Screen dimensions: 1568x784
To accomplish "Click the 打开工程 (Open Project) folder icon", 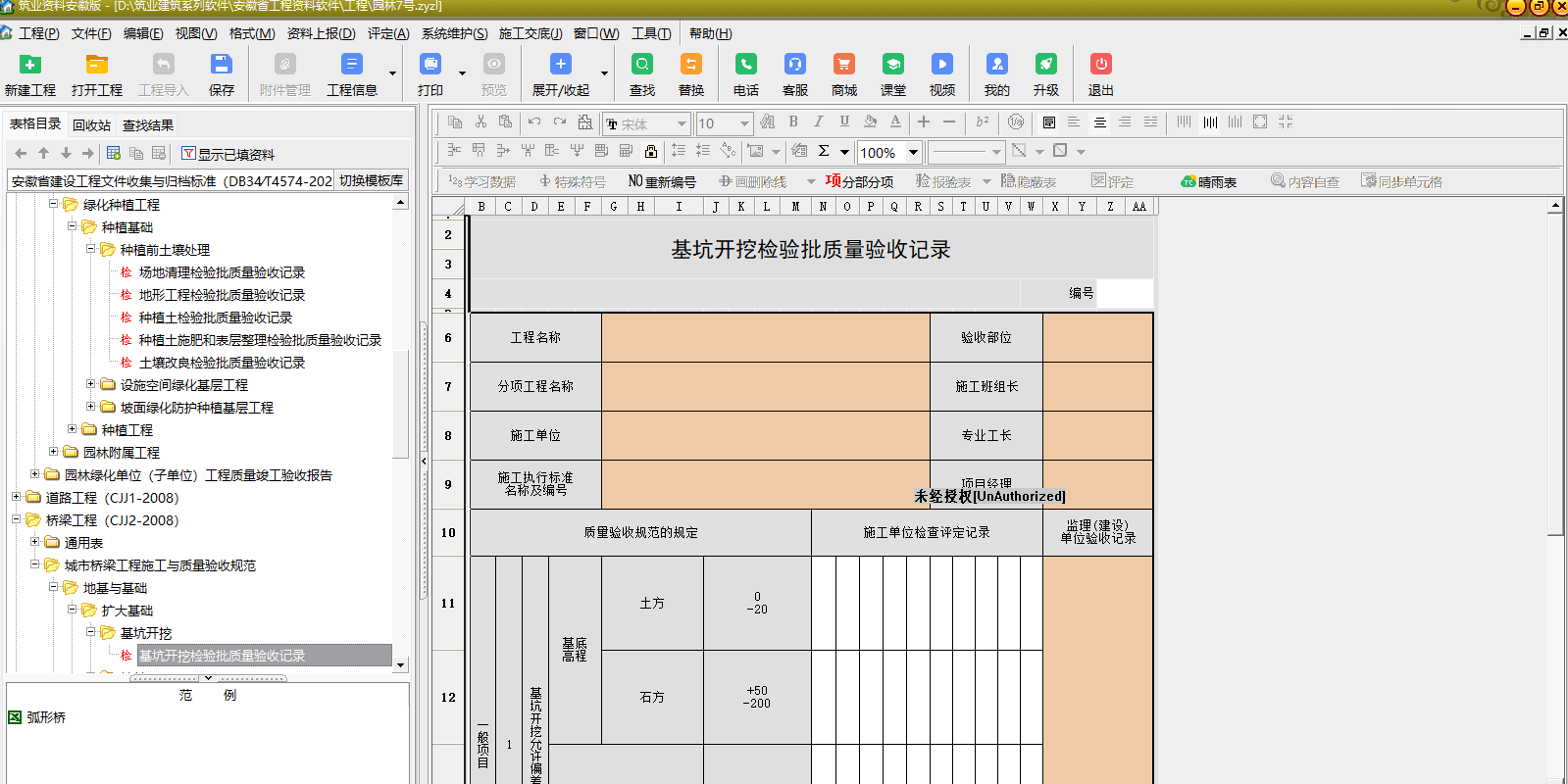I will tap(96, 65).
